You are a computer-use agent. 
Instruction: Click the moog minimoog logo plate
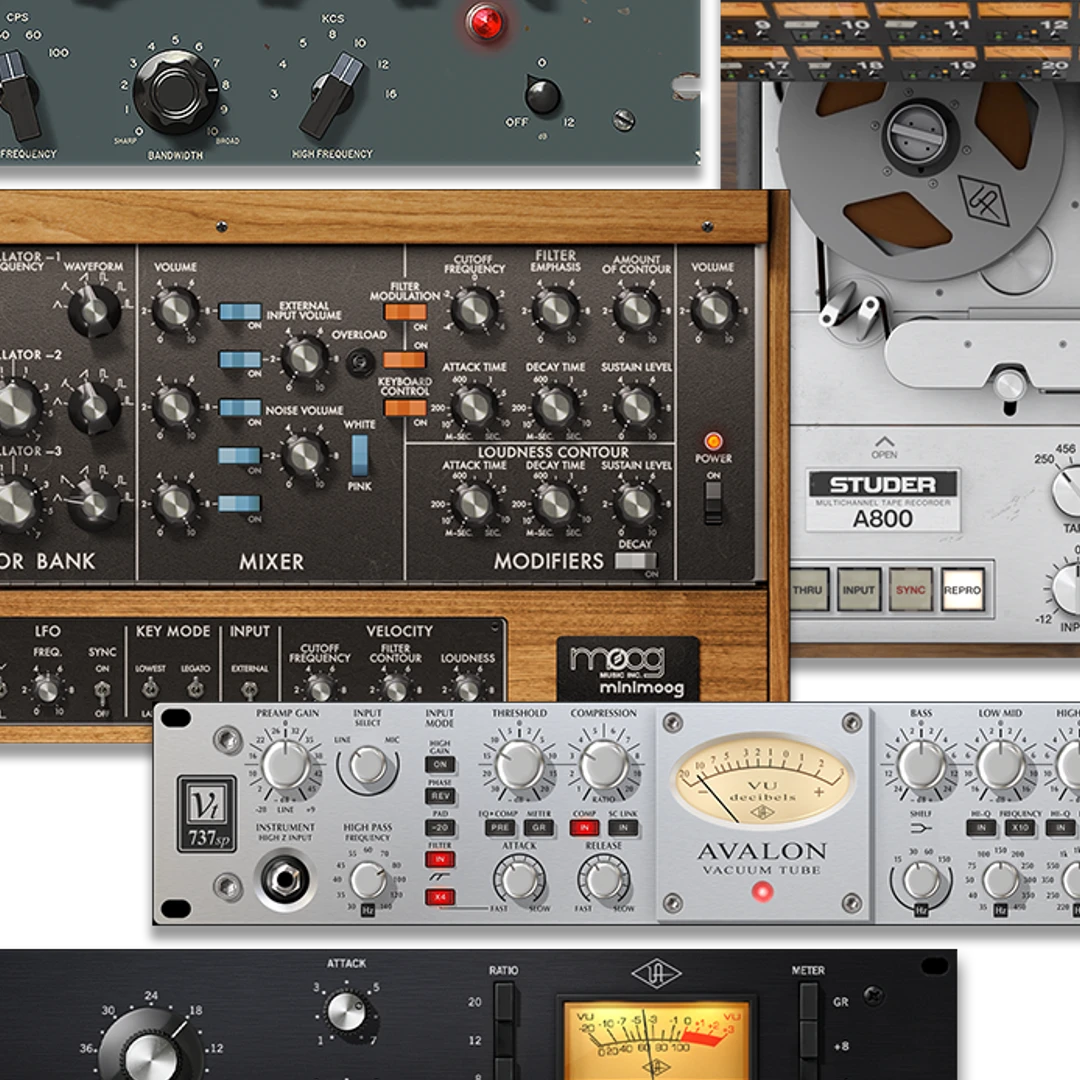coord(627,669)
